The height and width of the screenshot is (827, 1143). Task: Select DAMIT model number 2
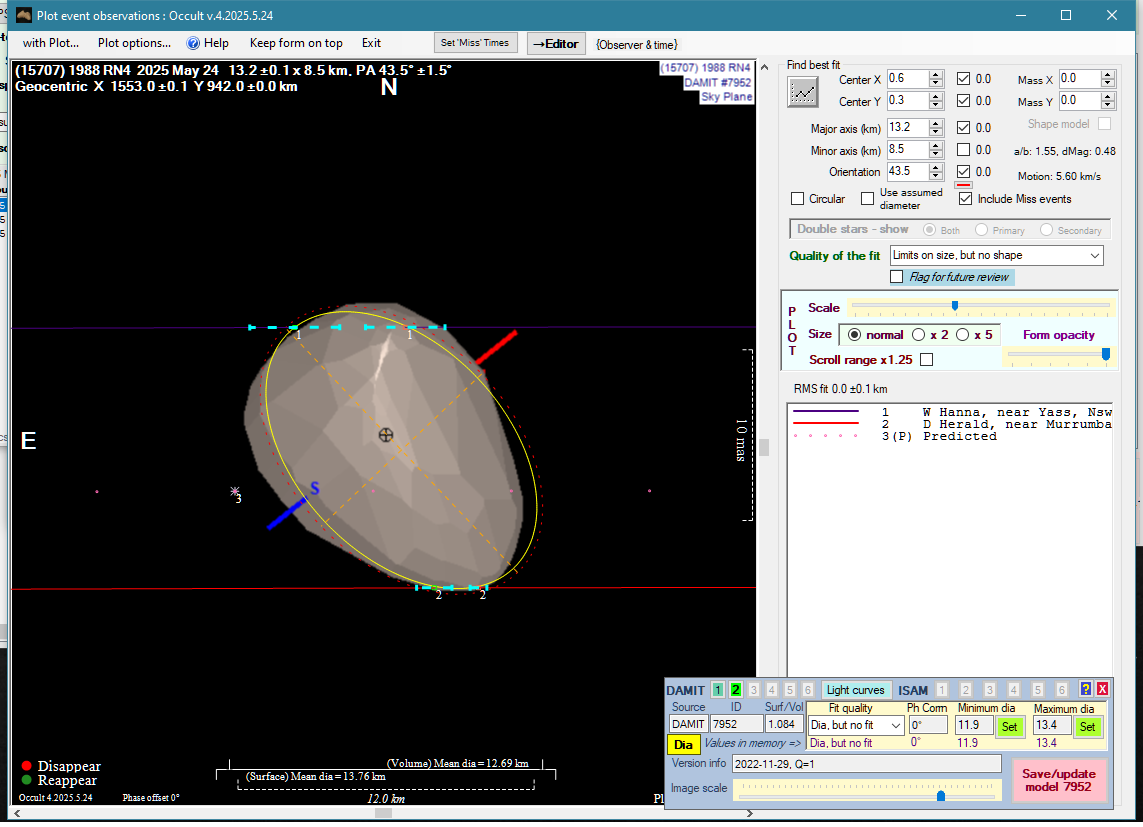tap(736, 689)
